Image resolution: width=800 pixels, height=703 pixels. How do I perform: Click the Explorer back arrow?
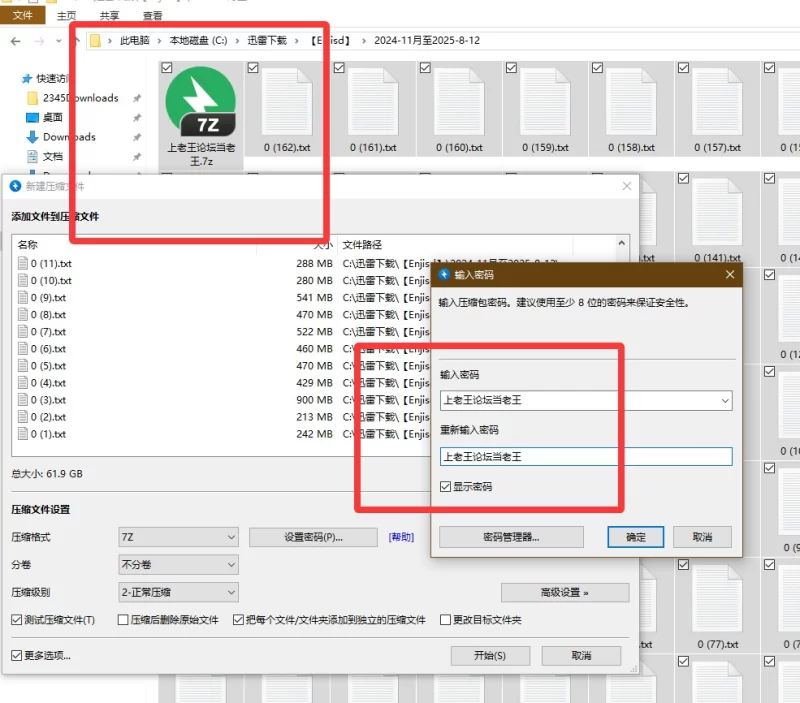pyautogui.click(x=16, y=41)
